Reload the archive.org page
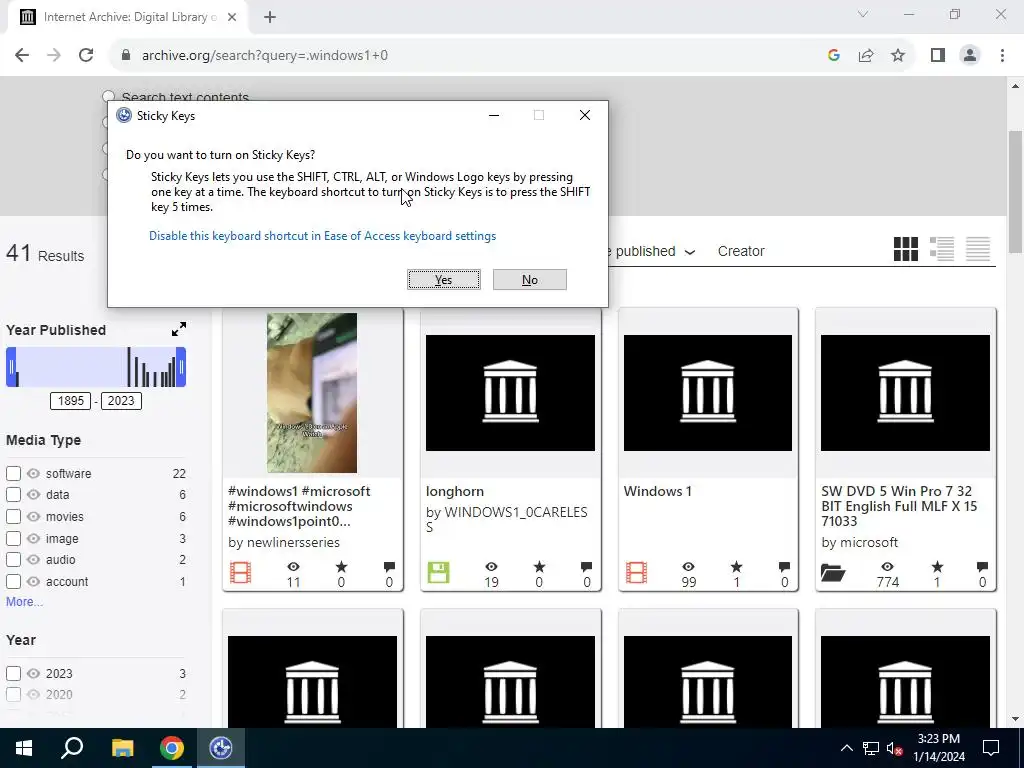The width and height of the screenshot is (1024, 768). (86, 55)
